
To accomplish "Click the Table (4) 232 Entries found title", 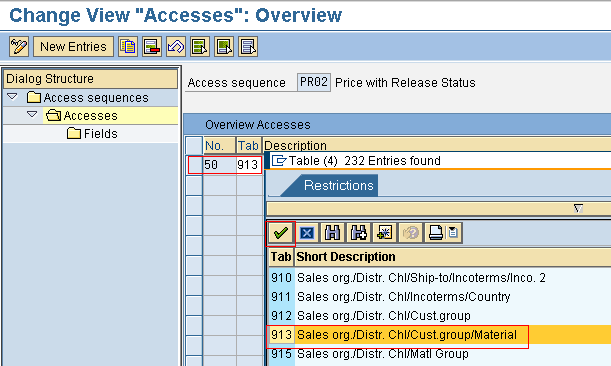I will (x=364, y=161).
